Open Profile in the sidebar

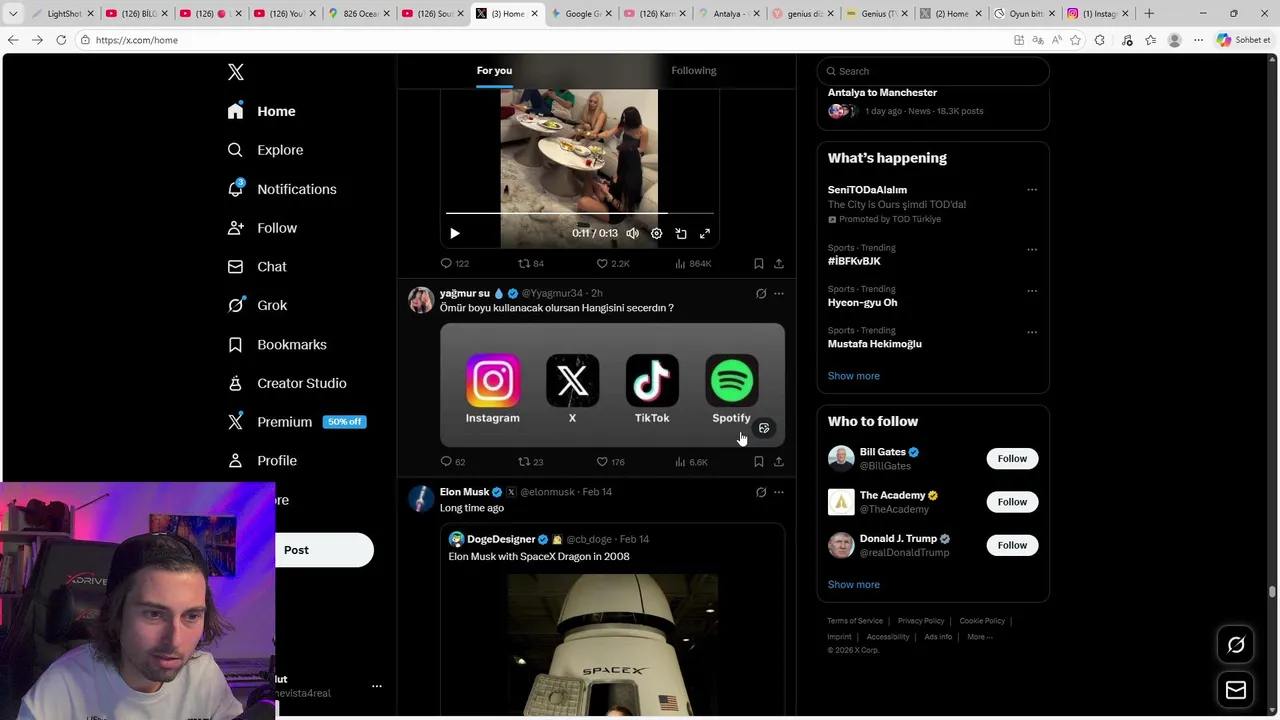click(262, 461)
